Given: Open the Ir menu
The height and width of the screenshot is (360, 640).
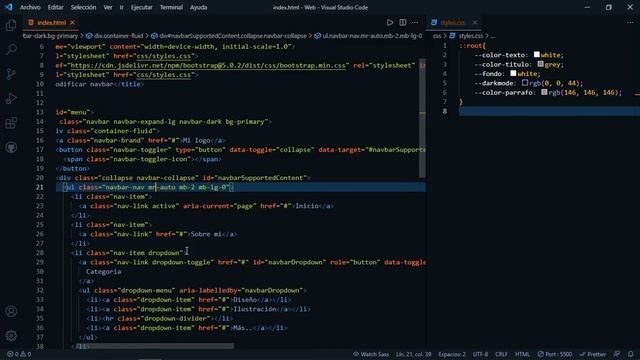Looking at the screenshot, I should [122, 7].
